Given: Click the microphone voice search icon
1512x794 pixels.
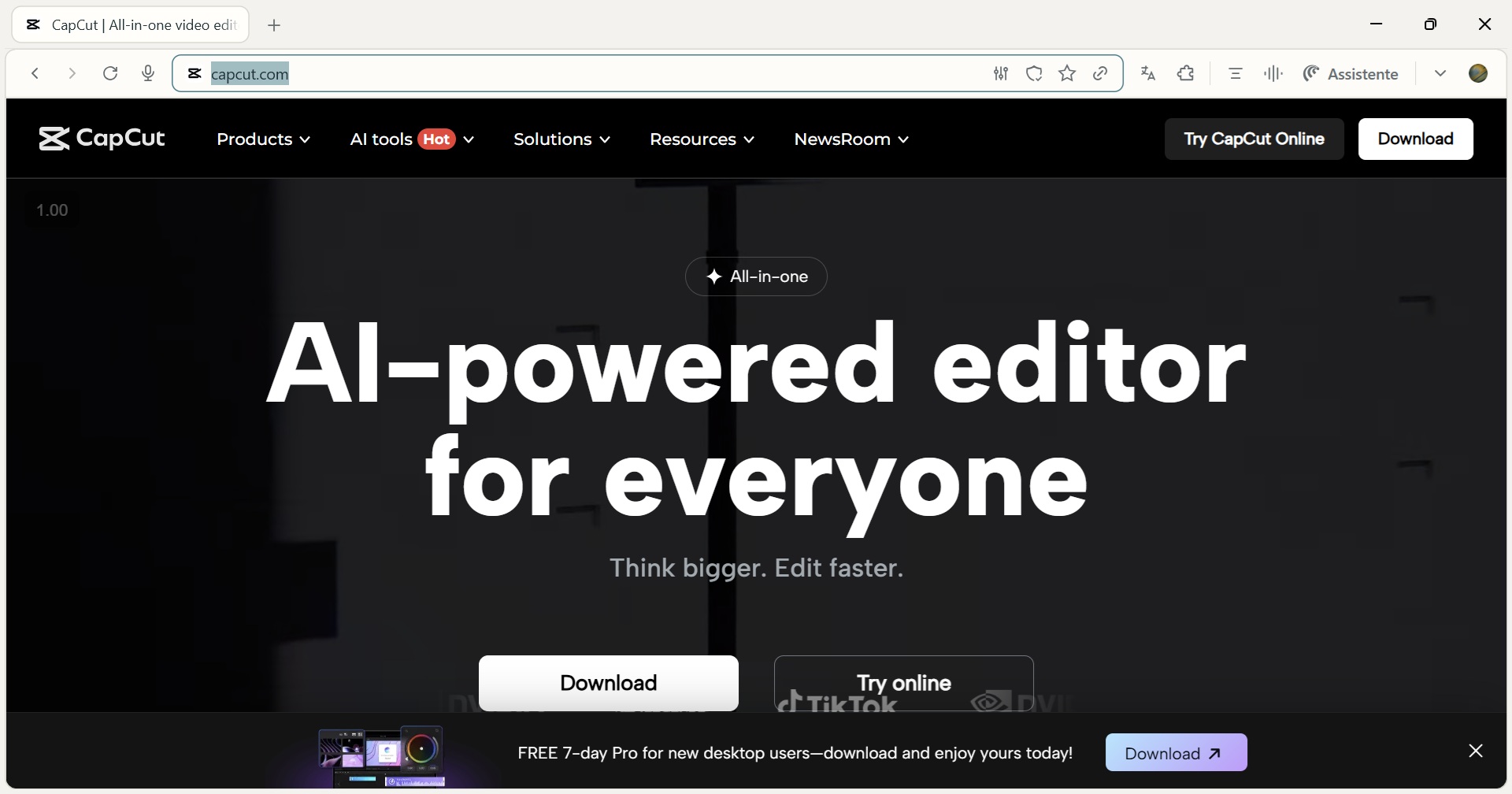Looking at the screenshot, I should point(148,73).
